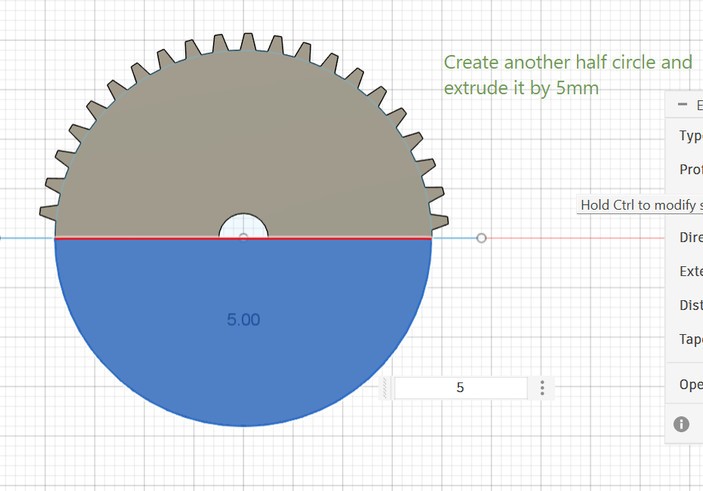Open the three-dot menu beside distance field

coord(542,388)
